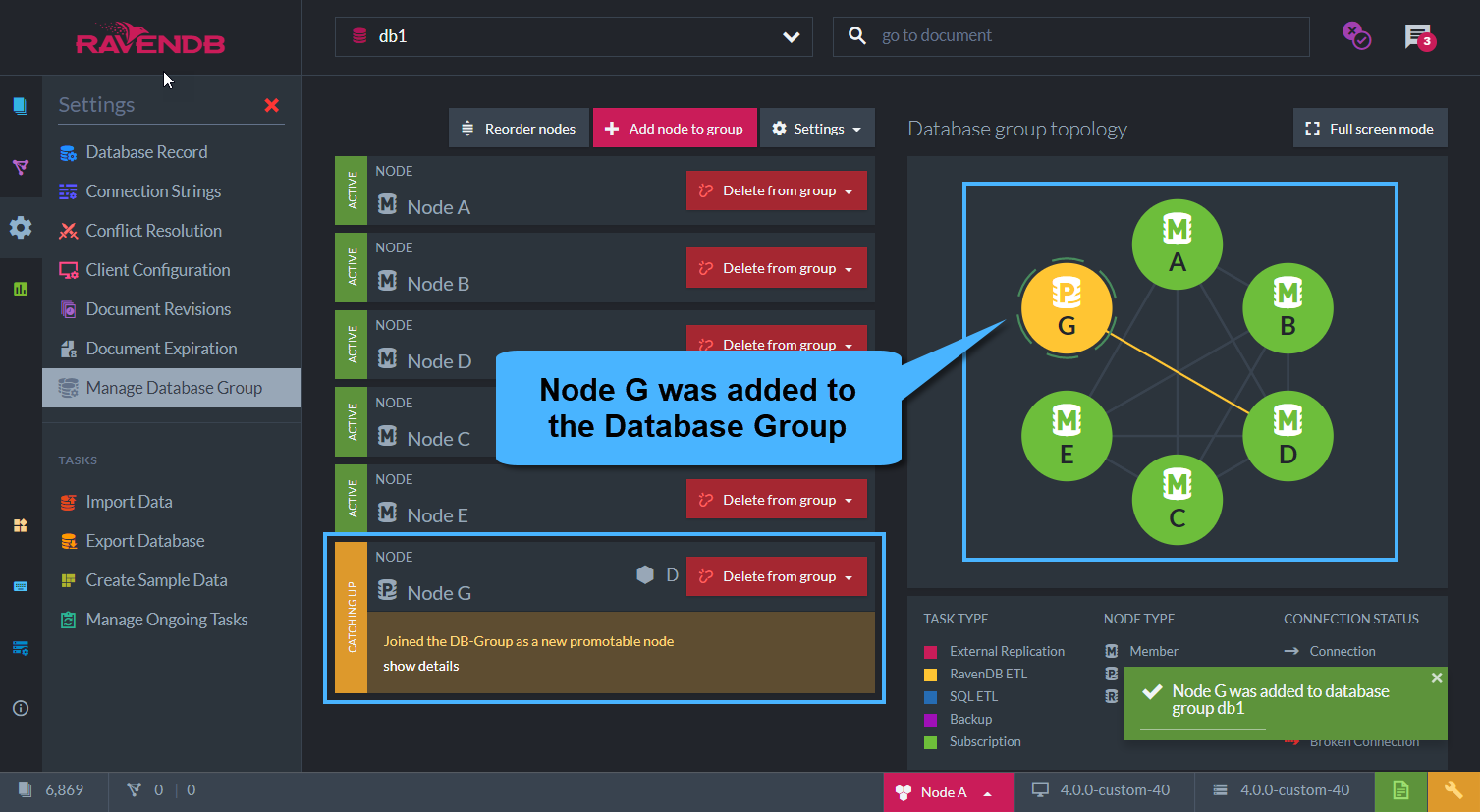Select node D circle in topology graph
1480x812 pixels.
[1288, 436]
